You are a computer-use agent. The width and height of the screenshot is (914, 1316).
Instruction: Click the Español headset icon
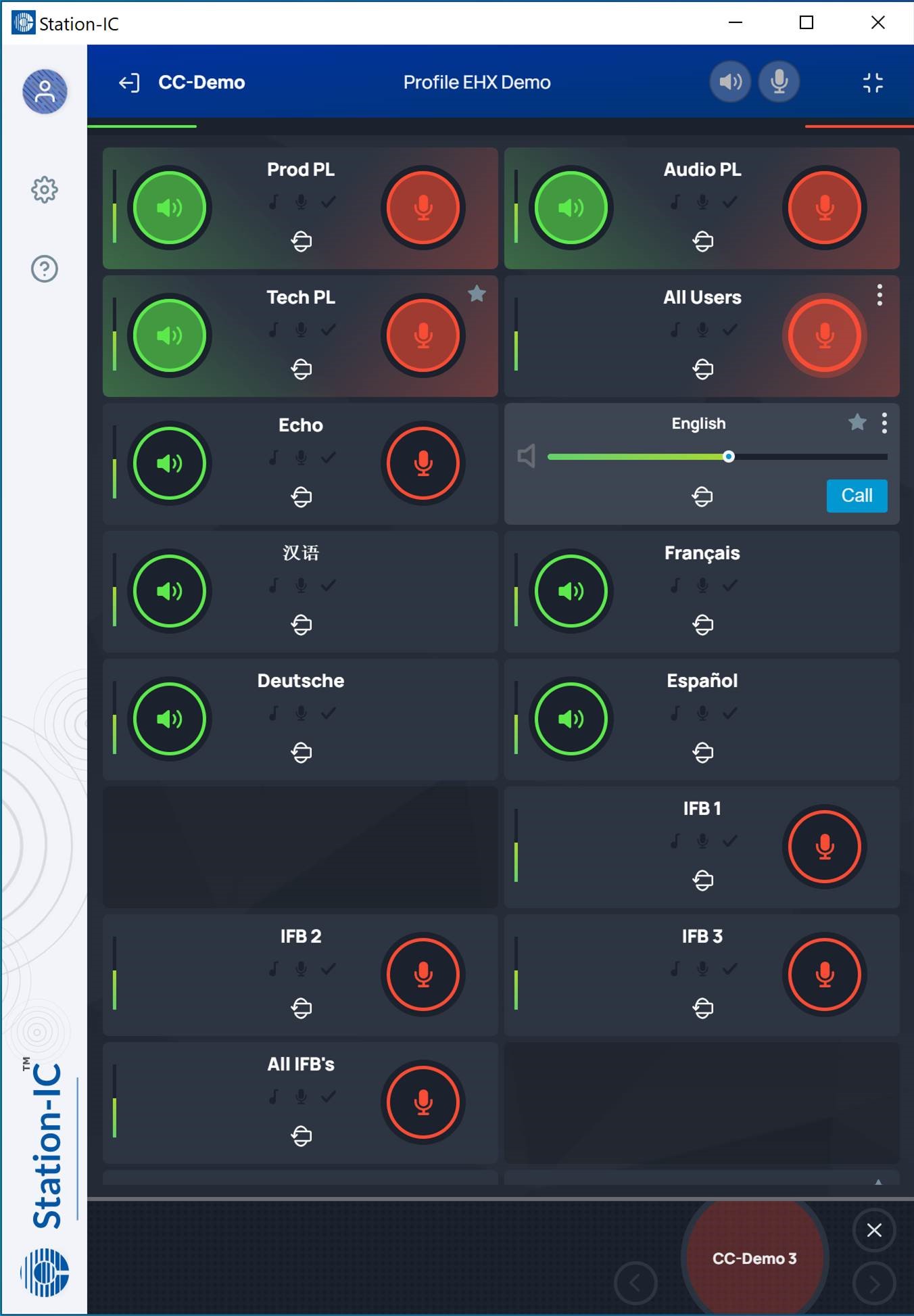point(703,752)
